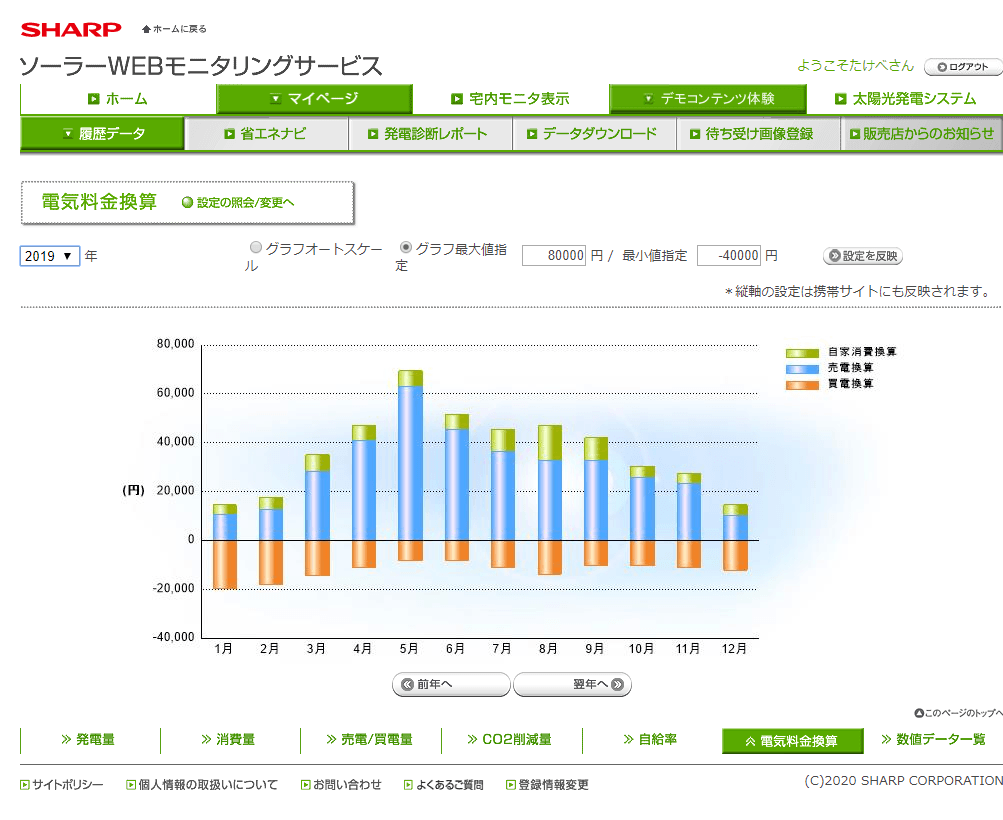
Task: Click the 1月 orange bar in chart
Action: (225, 564)
